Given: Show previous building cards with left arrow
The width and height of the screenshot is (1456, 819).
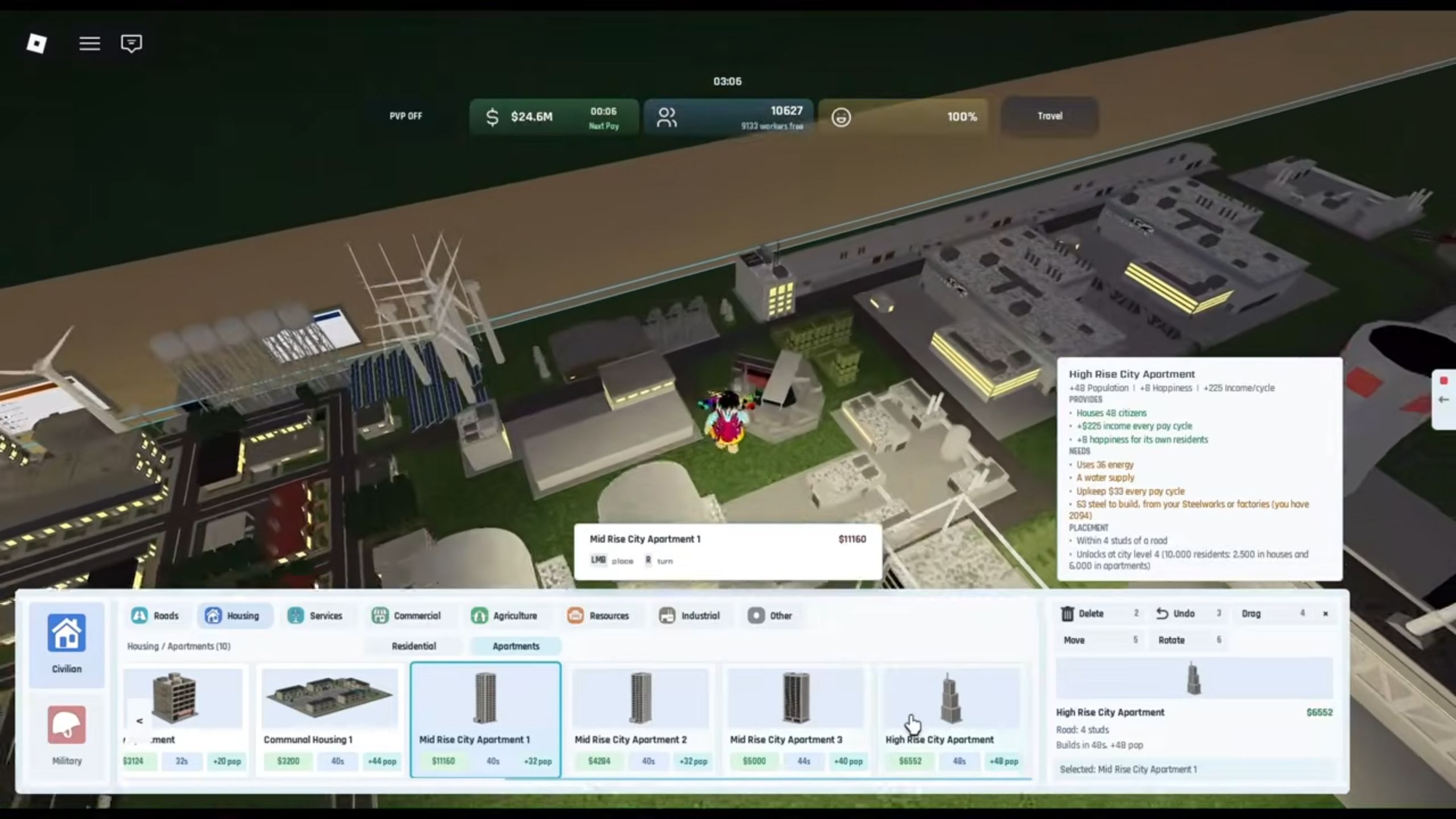Looking at the screenshot, I should click(139, 721).
